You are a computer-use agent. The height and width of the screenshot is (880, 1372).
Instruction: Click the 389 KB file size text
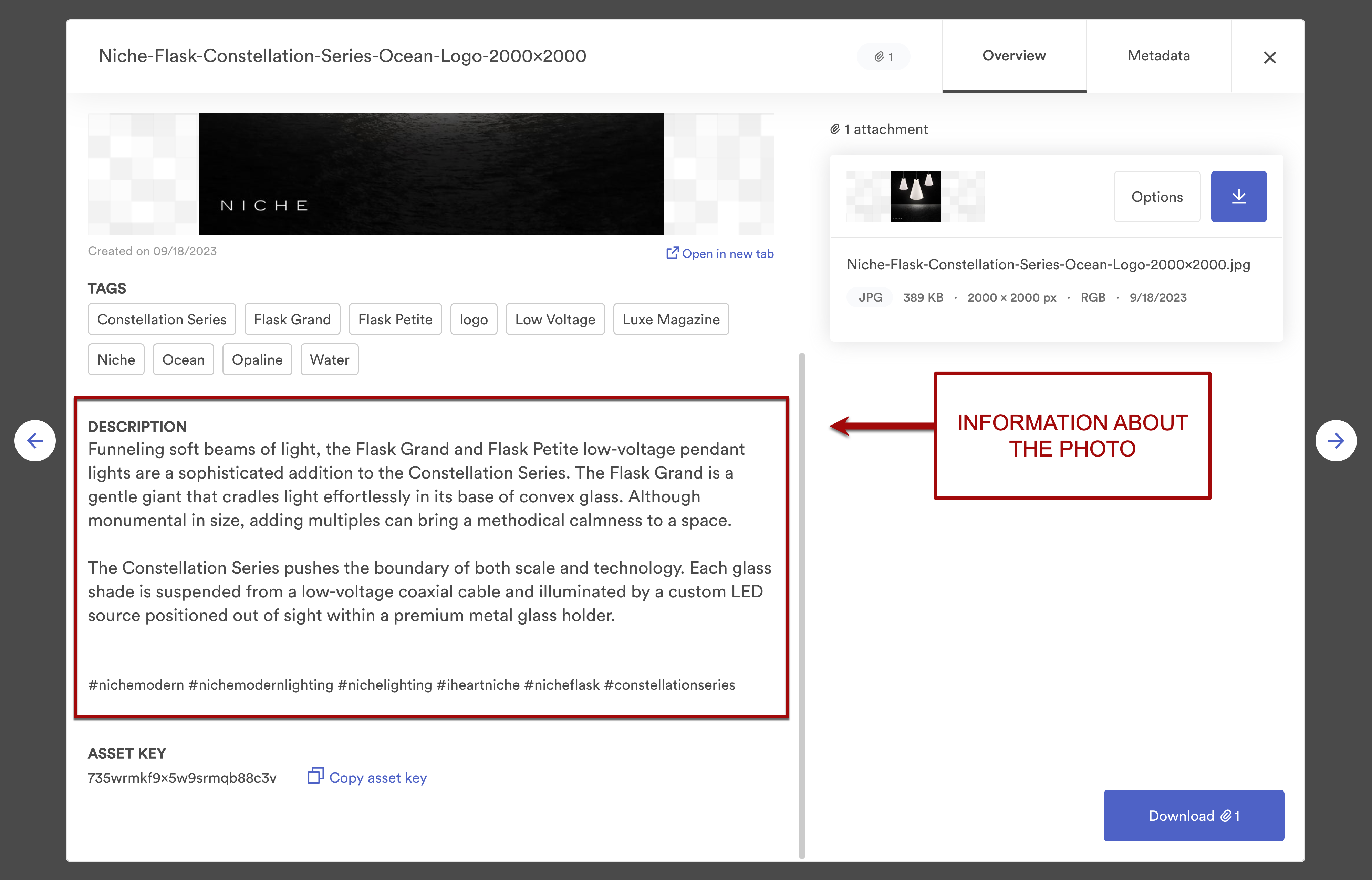coord(923,297)
